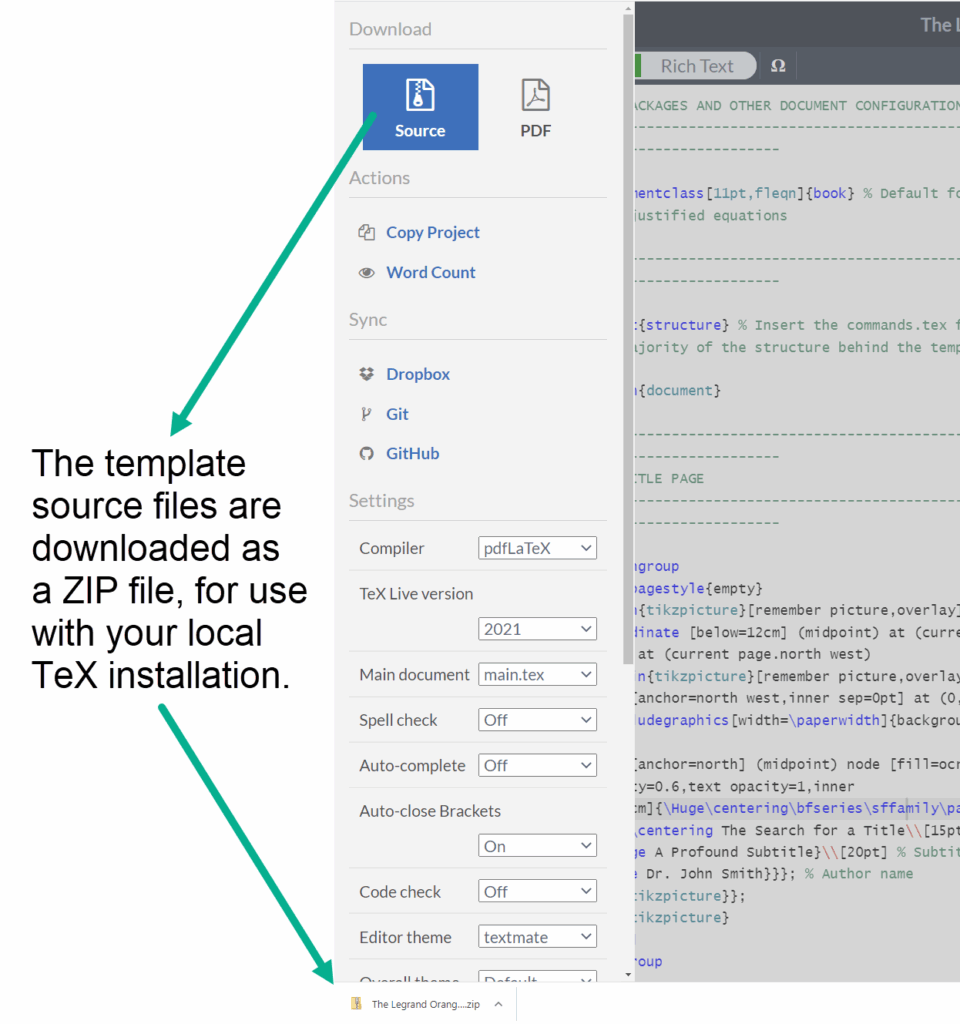The height and width of the screenshot is (1024, 960).
Task: Click the menu panel scrollbar
Action: pyautogui.click(x=628, y=340)
